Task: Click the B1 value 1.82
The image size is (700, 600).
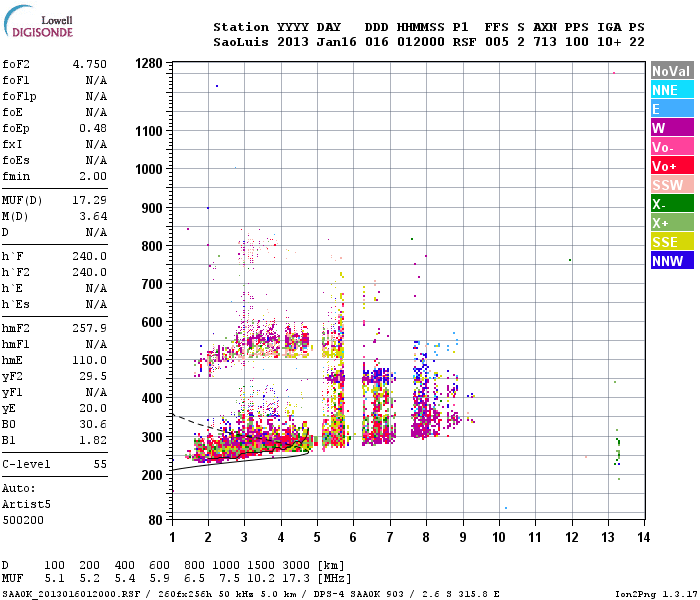Action: click(93, 440)
